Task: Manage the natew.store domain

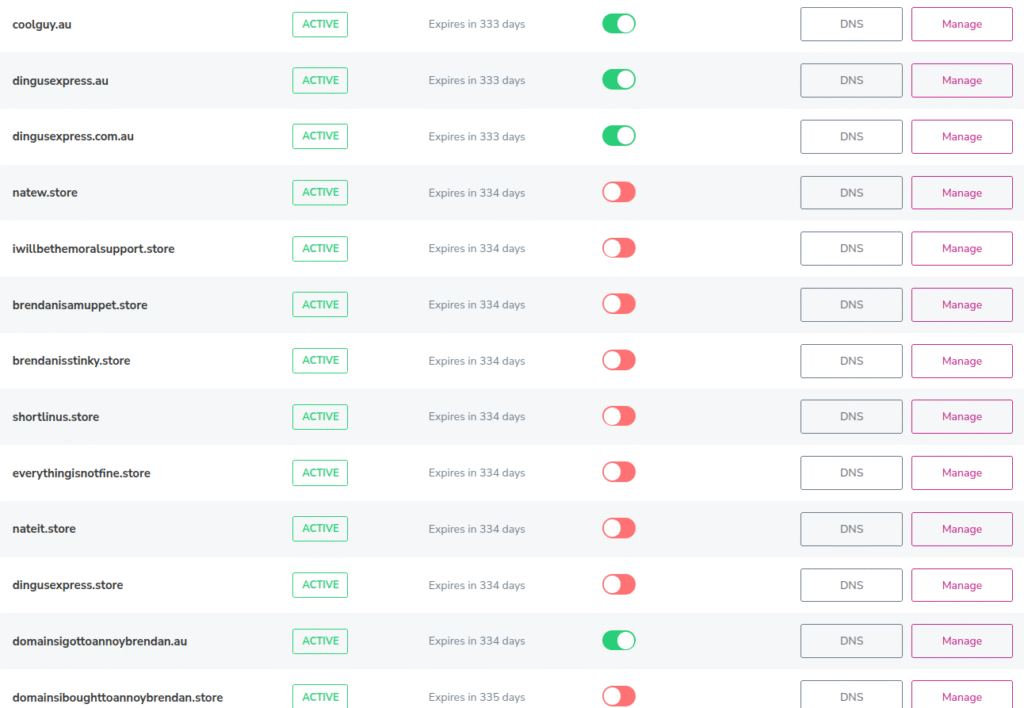Action: point(961,193)
